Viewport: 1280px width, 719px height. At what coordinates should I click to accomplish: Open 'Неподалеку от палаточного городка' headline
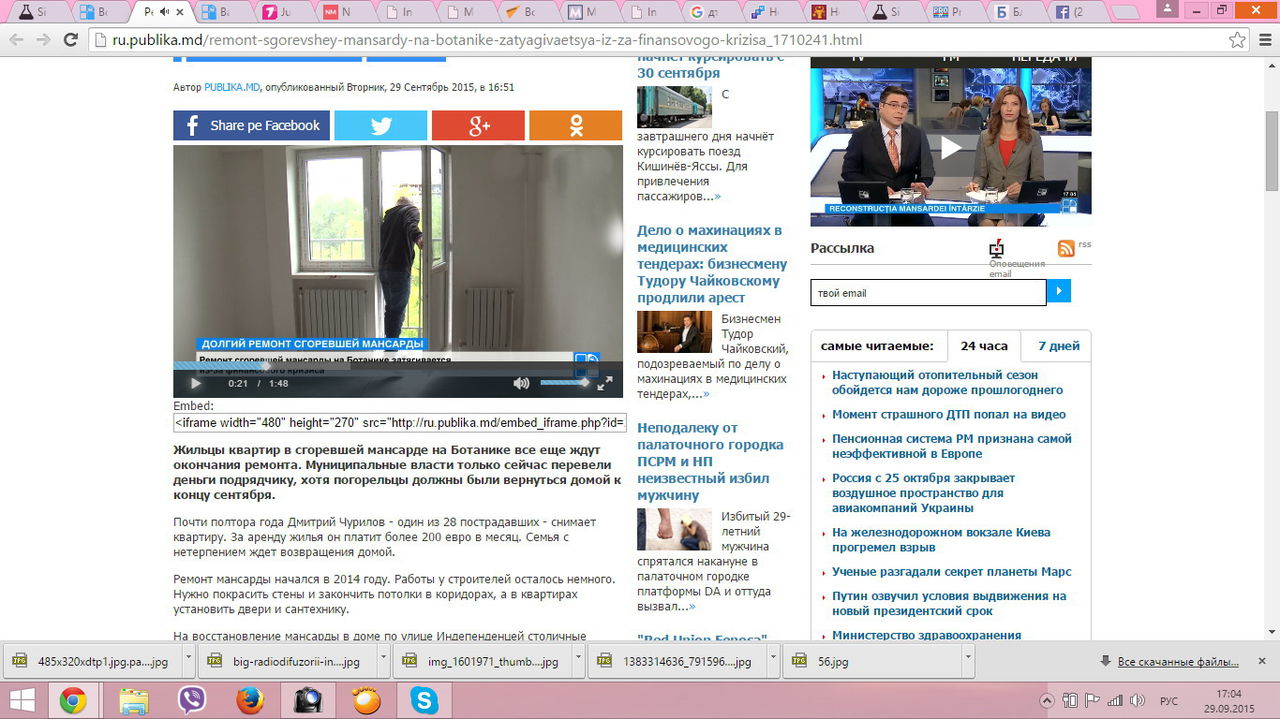tap(710, 461)
